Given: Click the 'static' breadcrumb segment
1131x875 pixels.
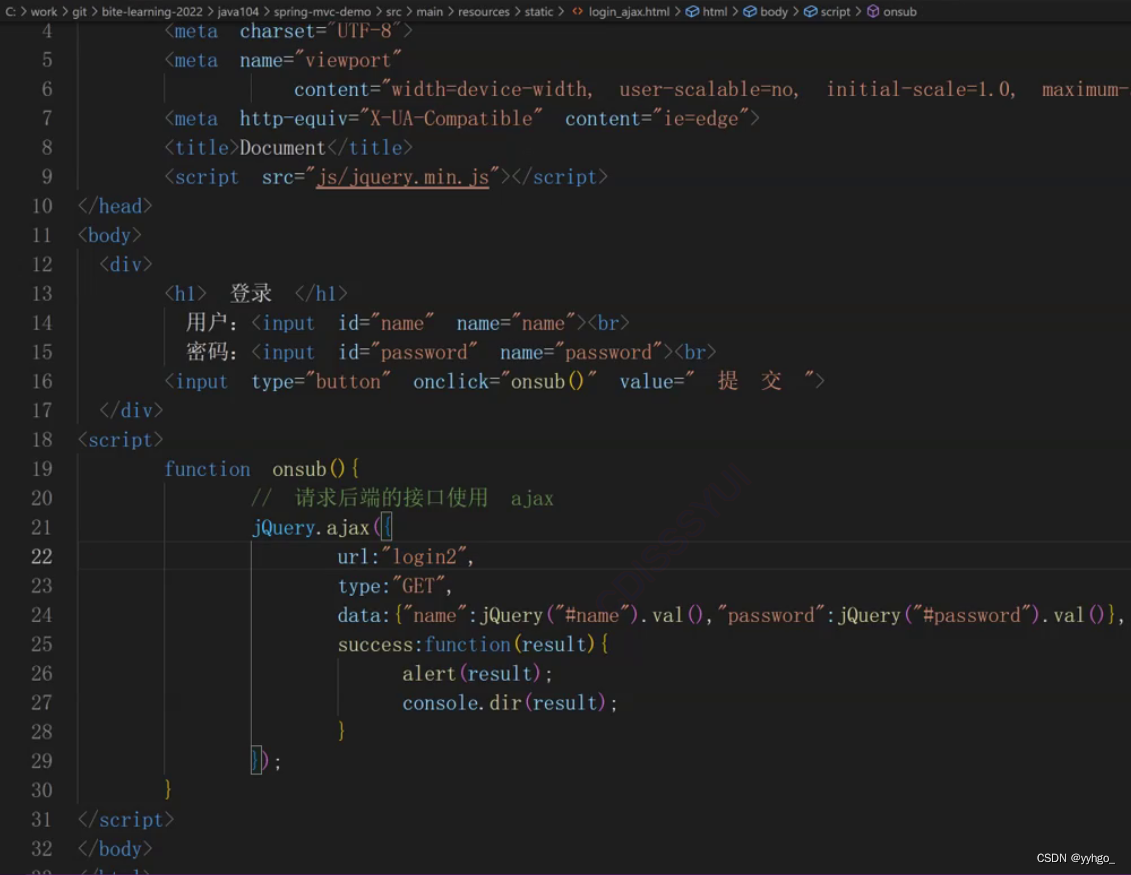Looking at the screenshot, I should pos(539,12).
